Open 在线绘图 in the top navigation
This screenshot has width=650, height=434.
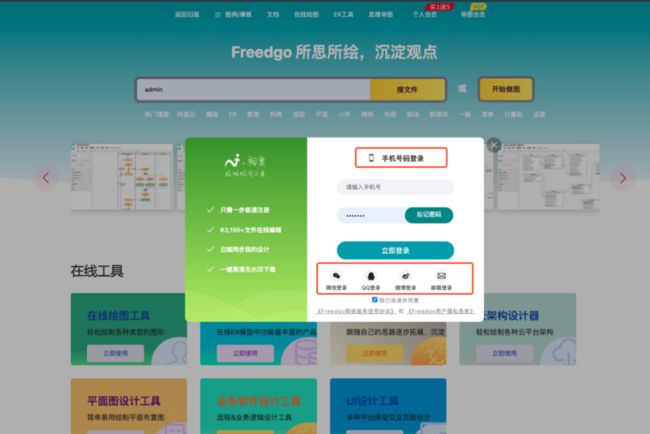[306, 15]
